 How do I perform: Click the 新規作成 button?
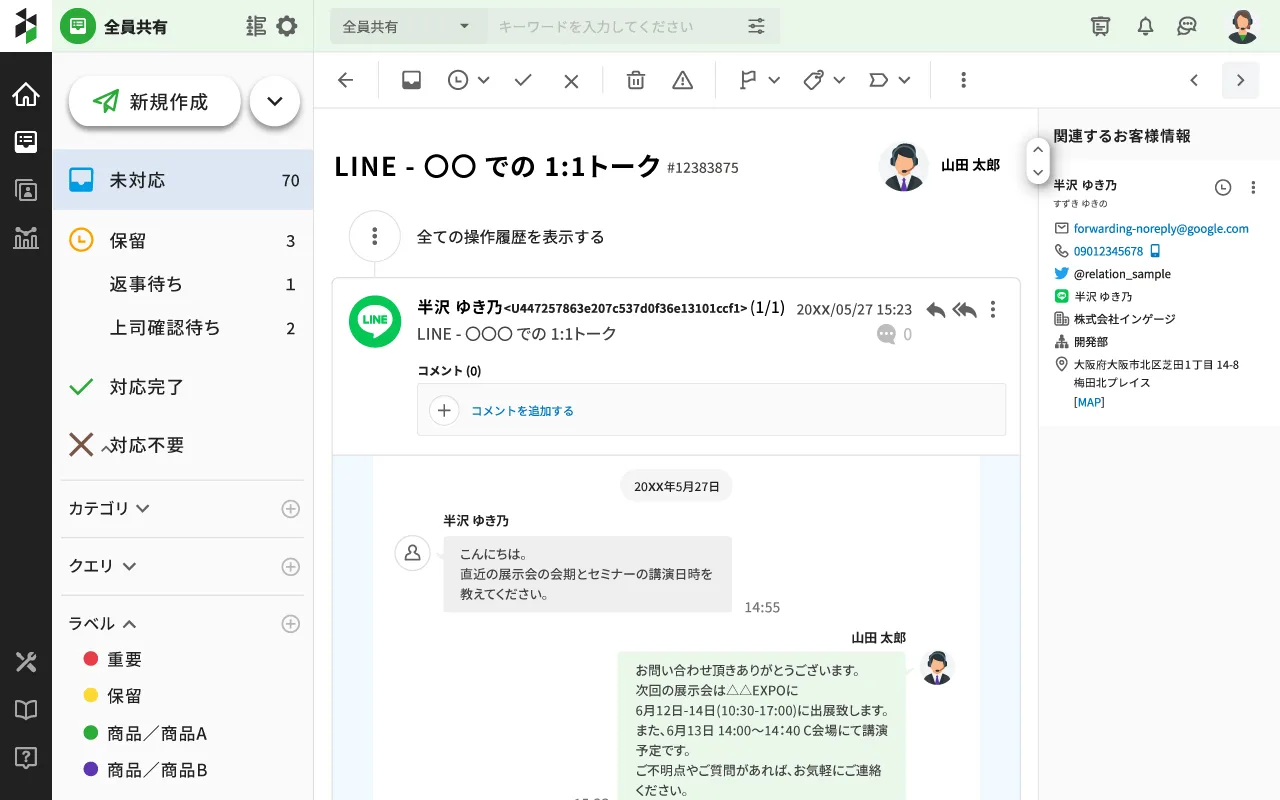click(155, 101)
